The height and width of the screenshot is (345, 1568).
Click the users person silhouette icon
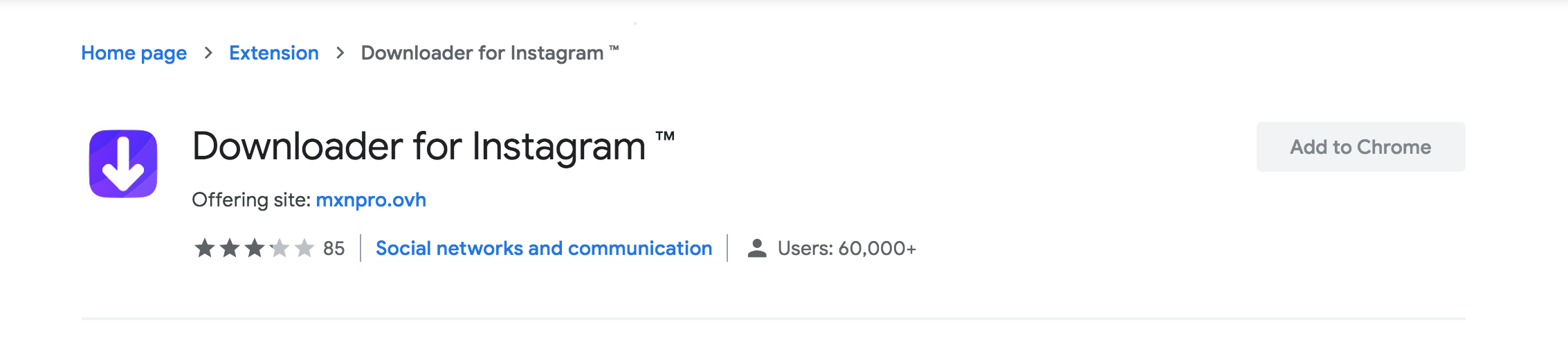[x=757, y=248]
